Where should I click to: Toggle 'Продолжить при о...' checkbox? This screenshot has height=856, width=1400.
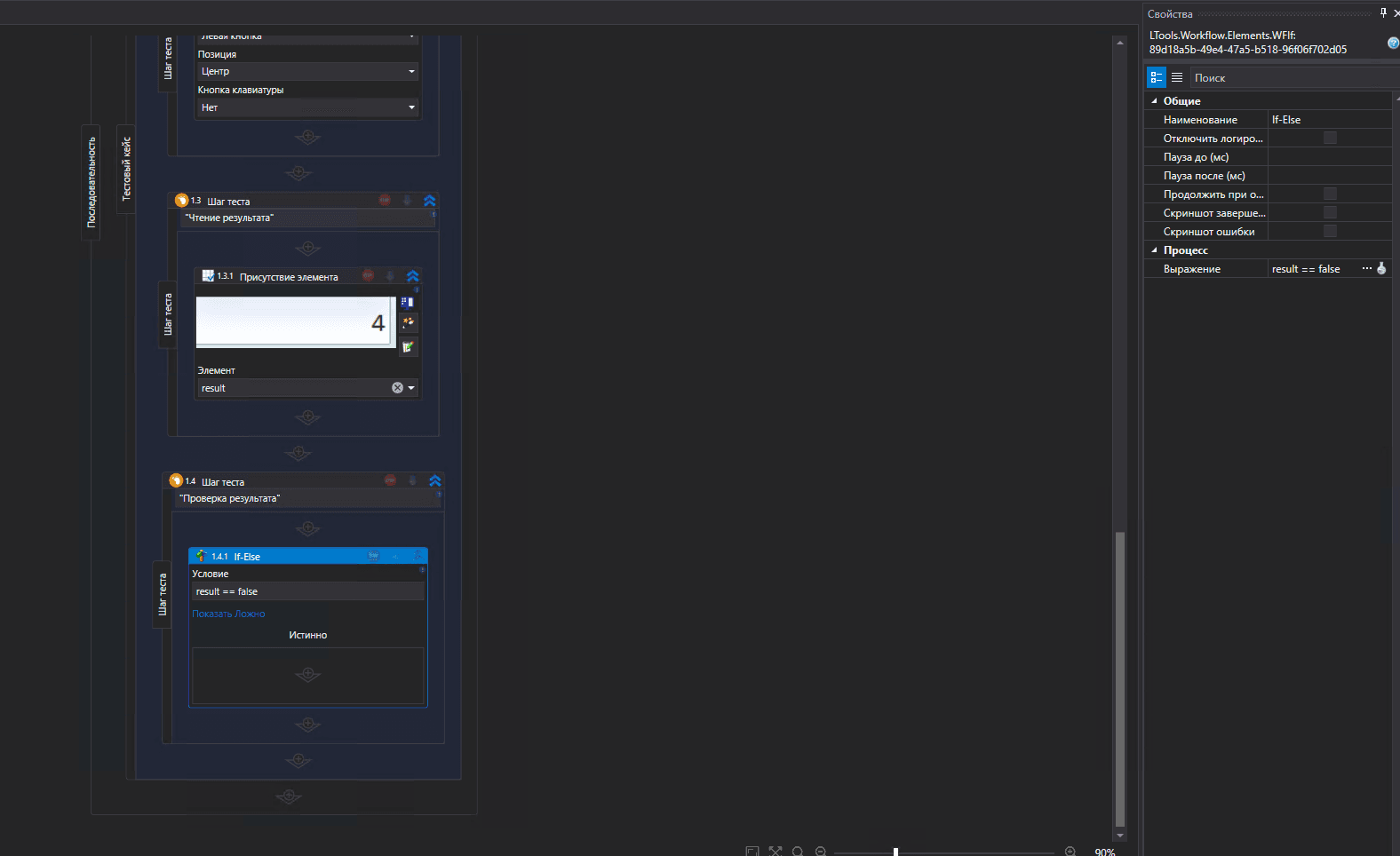click(x=1330, y=194)
